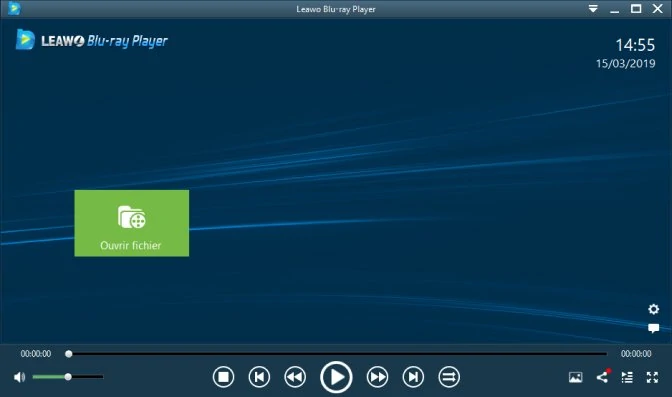Screen dimensions: 672x397
Task: Open the title bar dropdown menu arrow
Action: pos(593,9)
